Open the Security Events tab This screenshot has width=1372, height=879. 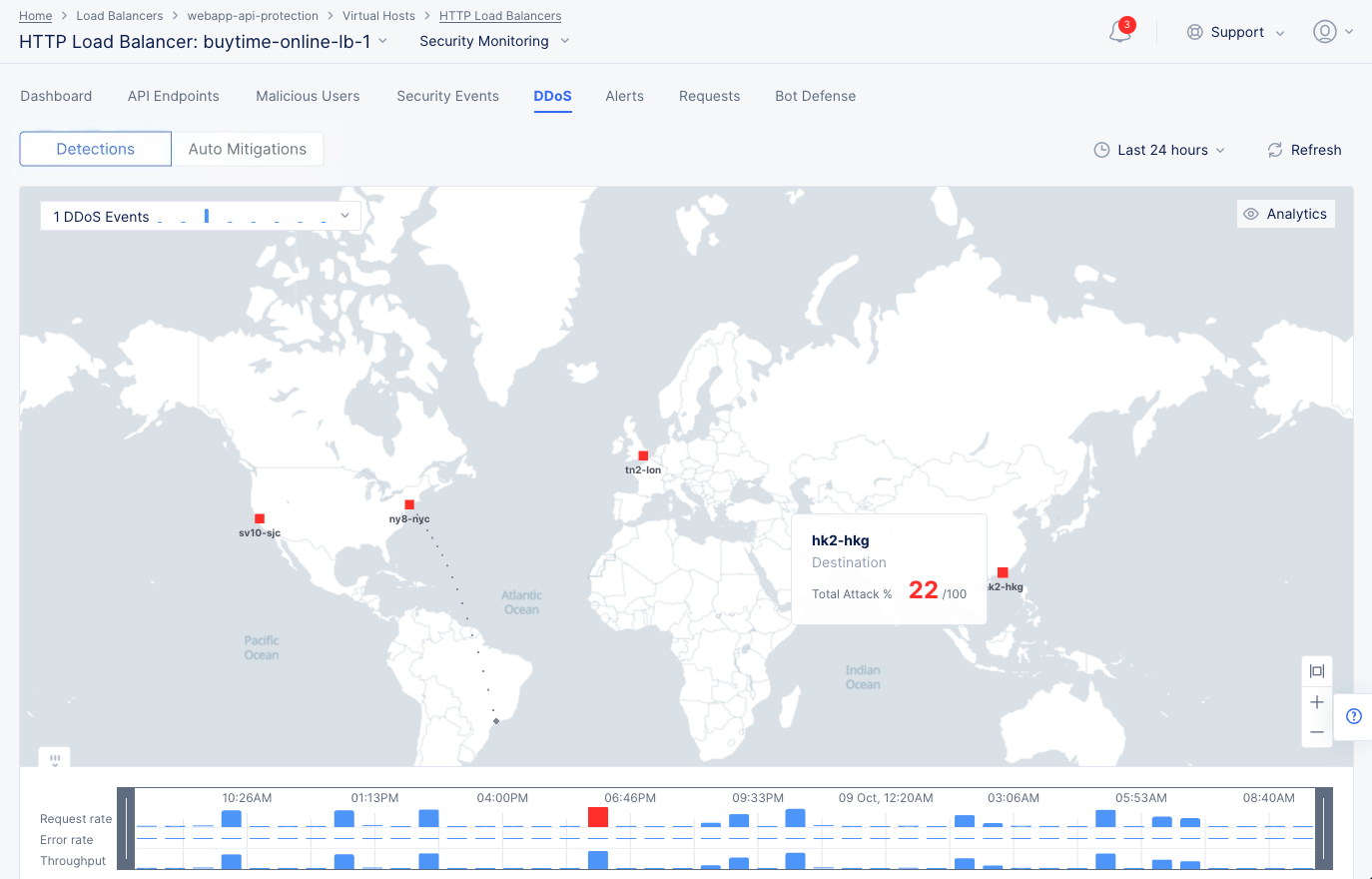[x=447, y=96]
